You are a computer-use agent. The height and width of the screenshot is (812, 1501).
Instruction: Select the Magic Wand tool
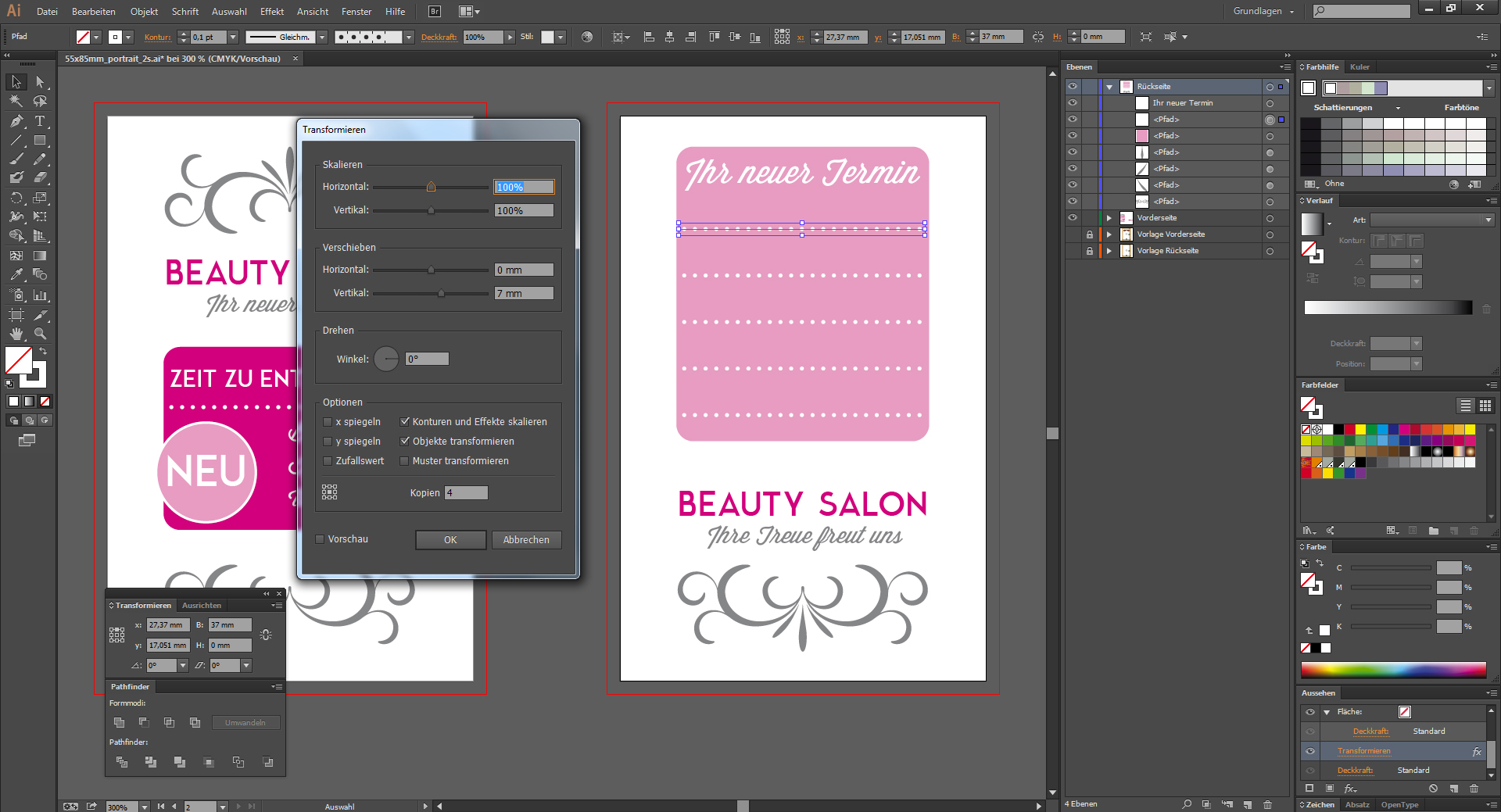(16, 101)
